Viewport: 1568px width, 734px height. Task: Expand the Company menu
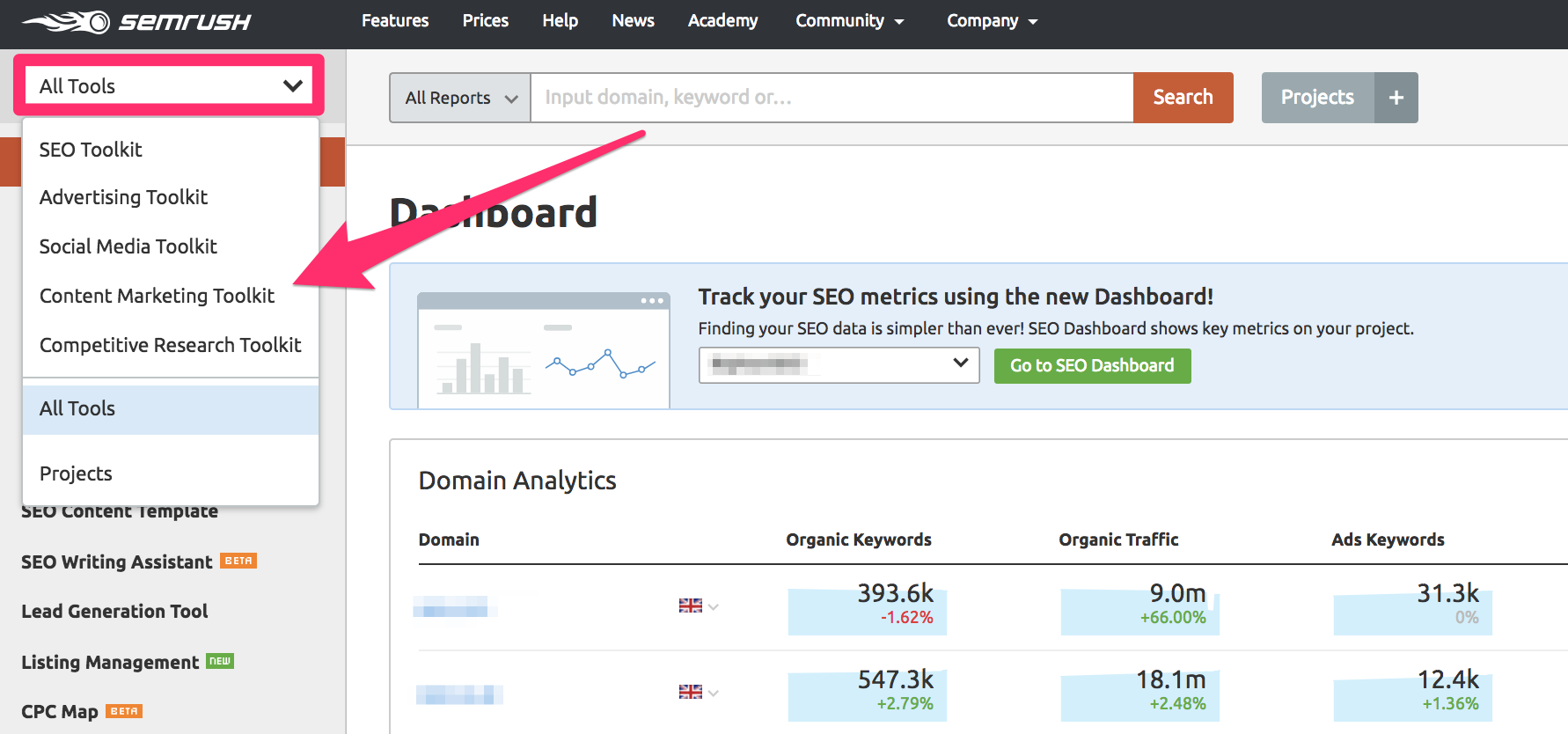coord(993,20)
